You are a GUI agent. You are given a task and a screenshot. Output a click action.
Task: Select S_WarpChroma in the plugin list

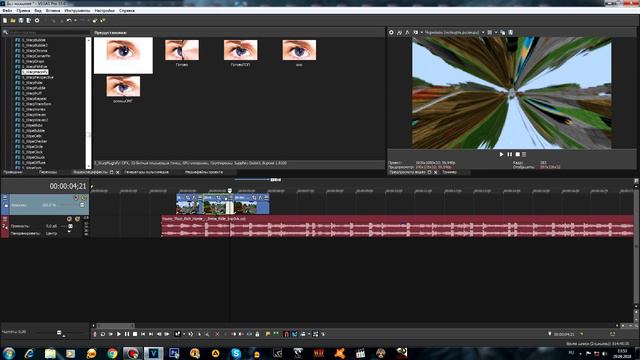tap(35, 51)
